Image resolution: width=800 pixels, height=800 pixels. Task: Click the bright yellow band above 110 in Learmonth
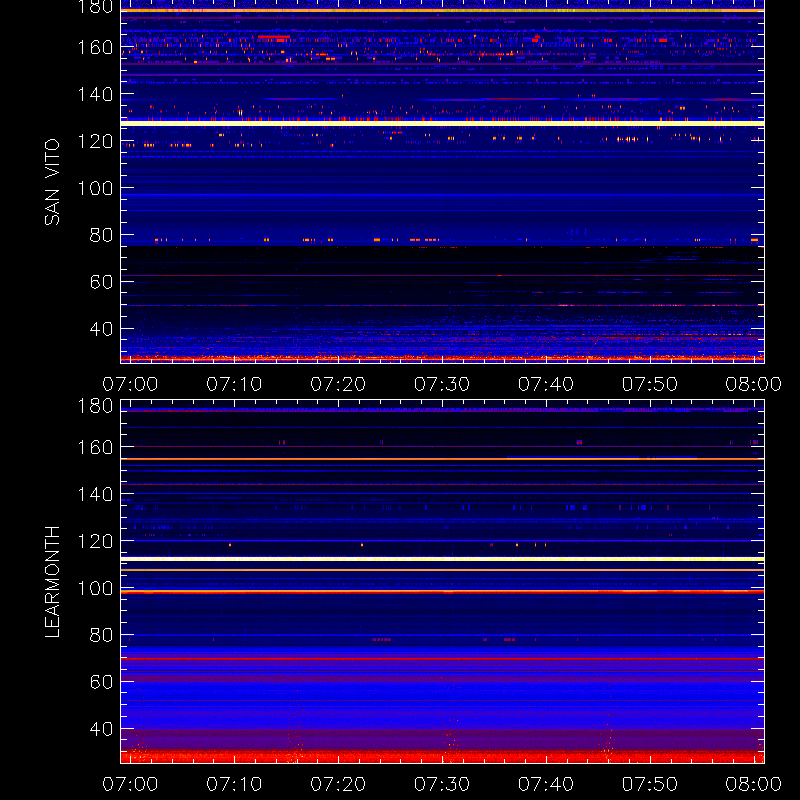click(x=442, y=559)
